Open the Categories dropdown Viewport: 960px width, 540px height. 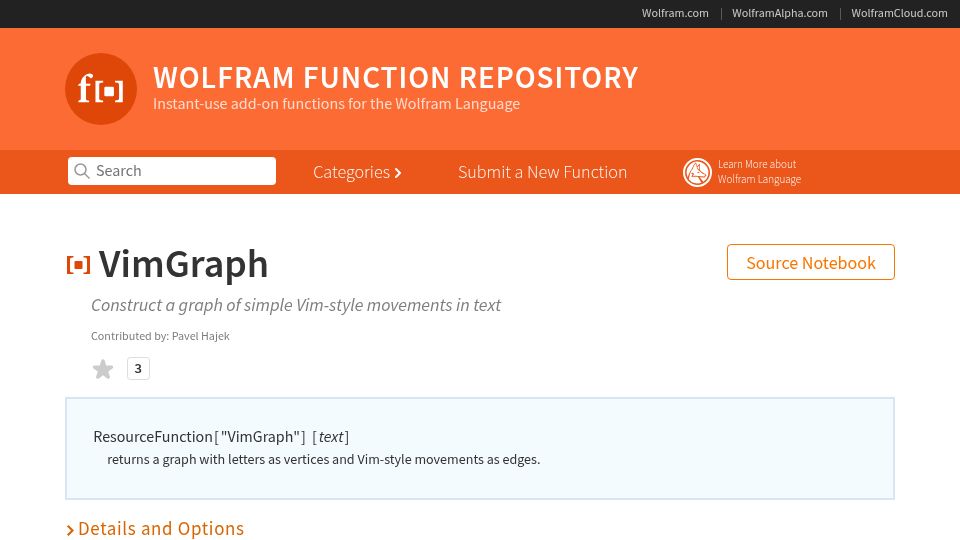[x=357, y=172]
